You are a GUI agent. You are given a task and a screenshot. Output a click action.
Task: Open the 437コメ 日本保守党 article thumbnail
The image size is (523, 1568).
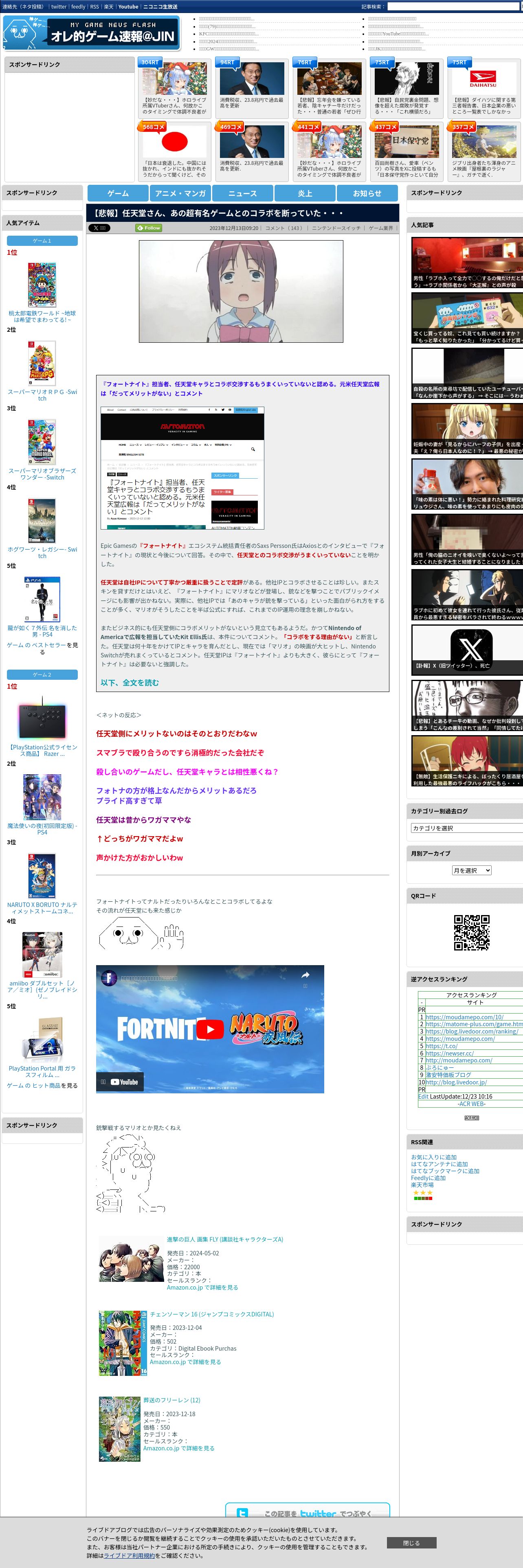[x=406, y=142]
